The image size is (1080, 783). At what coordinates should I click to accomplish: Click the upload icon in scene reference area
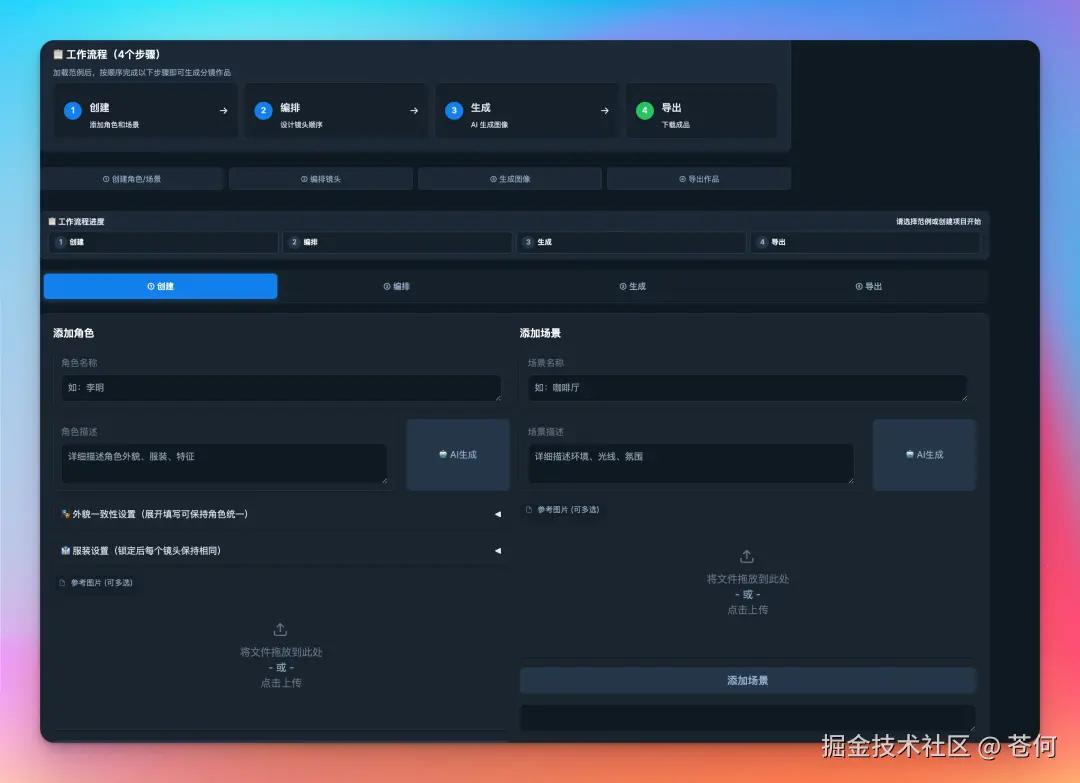(x=747, y=556)
